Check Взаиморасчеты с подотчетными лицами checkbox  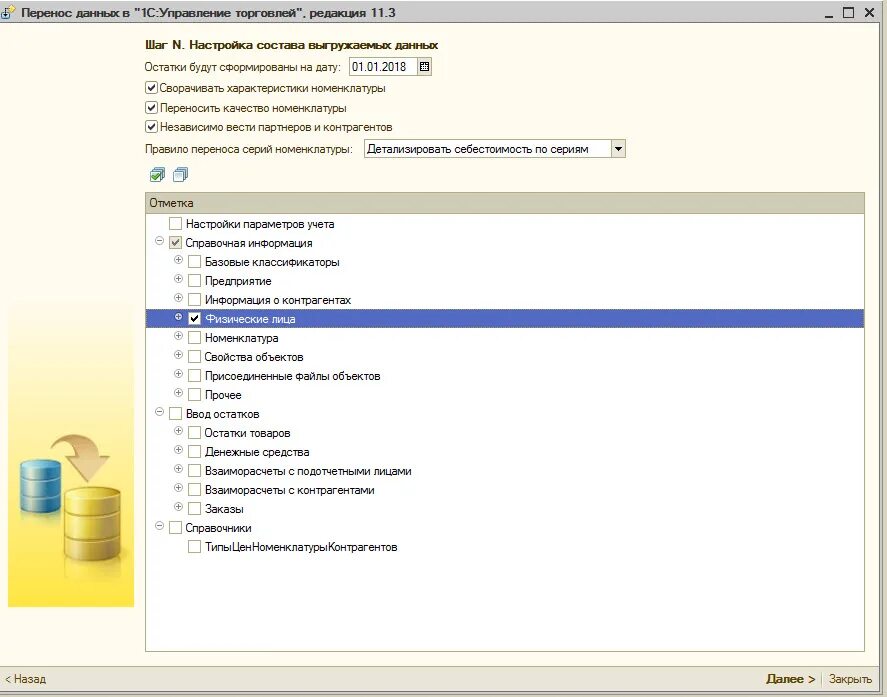click(195, 471)
